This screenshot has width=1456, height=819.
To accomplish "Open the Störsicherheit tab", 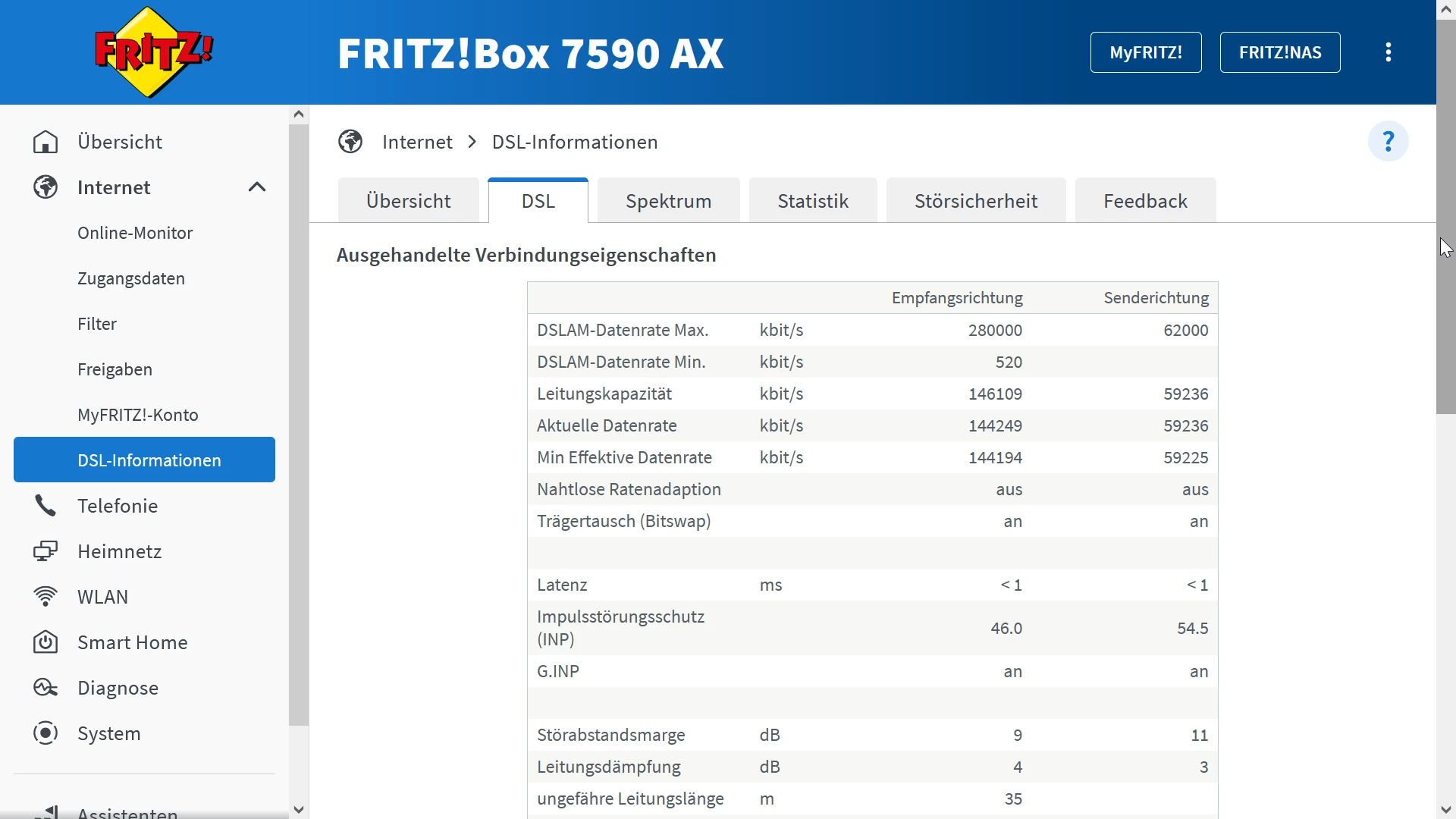I will (975, 201).
